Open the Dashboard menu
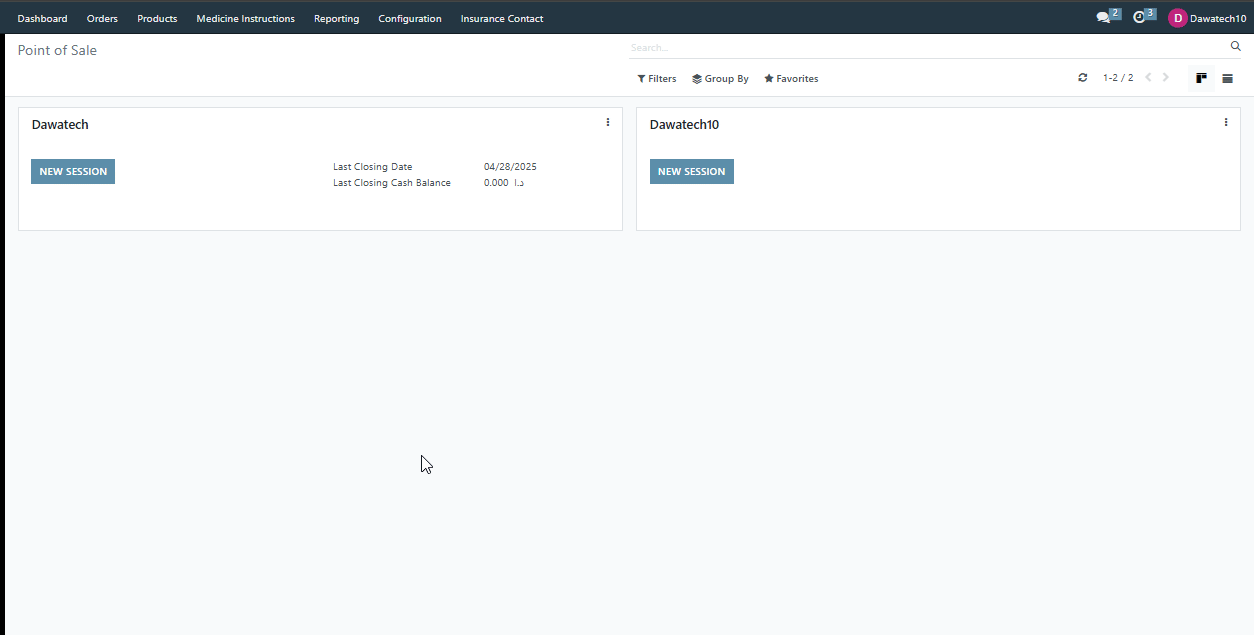This screenshot has width=1254, height=635. pos(42,18)
